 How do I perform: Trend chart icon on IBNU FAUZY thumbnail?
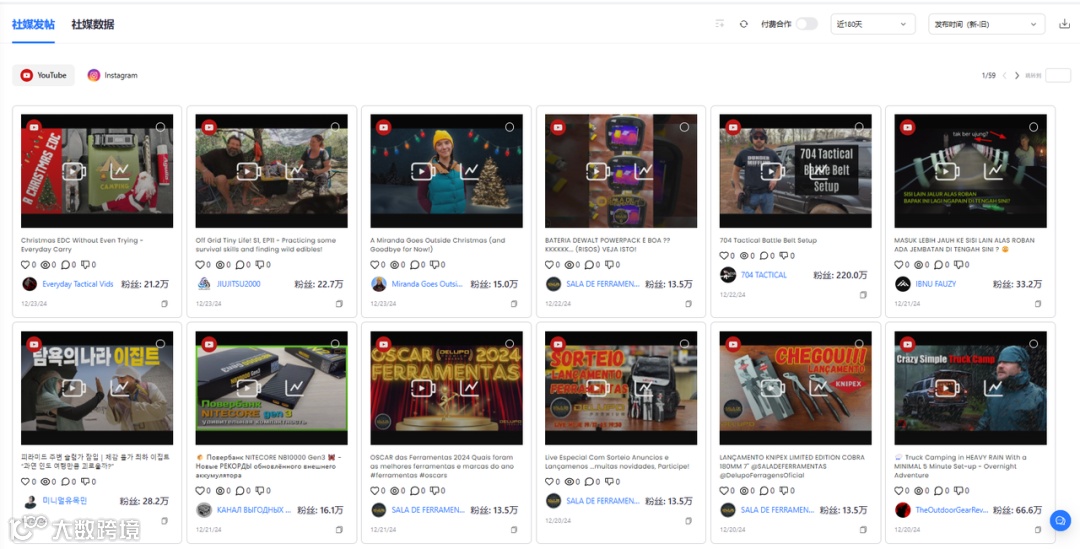coord(994,171)
